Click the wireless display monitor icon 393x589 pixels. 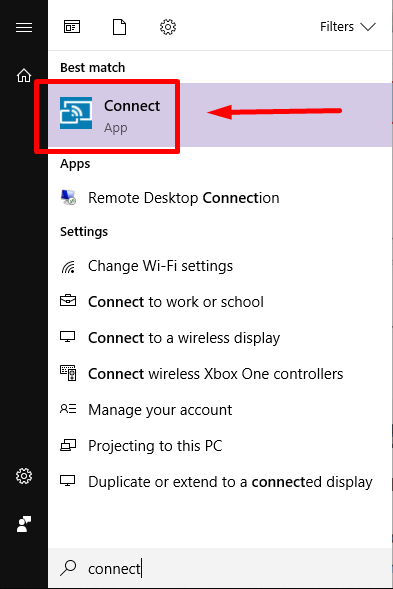(68, 337)
